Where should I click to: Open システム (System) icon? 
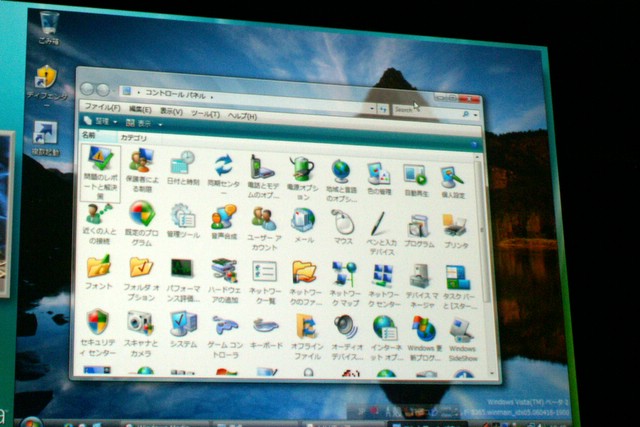[183, 330]
